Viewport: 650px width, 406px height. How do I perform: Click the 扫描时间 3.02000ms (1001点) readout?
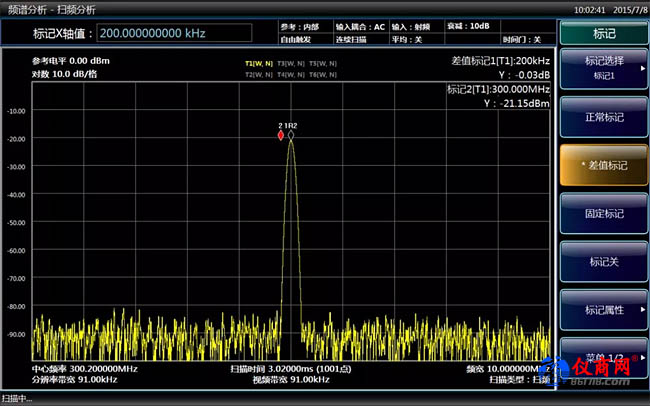point(291,369)
